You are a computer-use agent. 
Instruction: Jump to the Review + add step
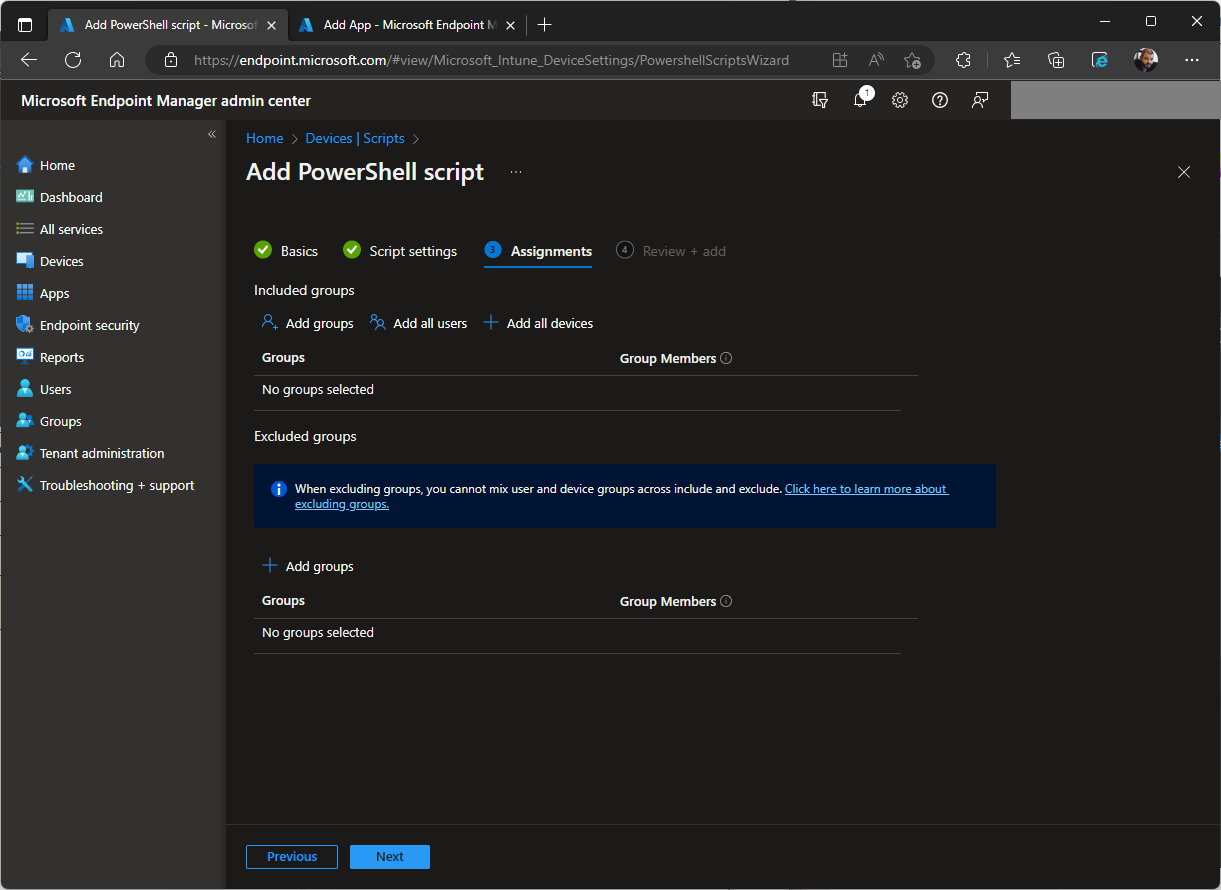671,251
